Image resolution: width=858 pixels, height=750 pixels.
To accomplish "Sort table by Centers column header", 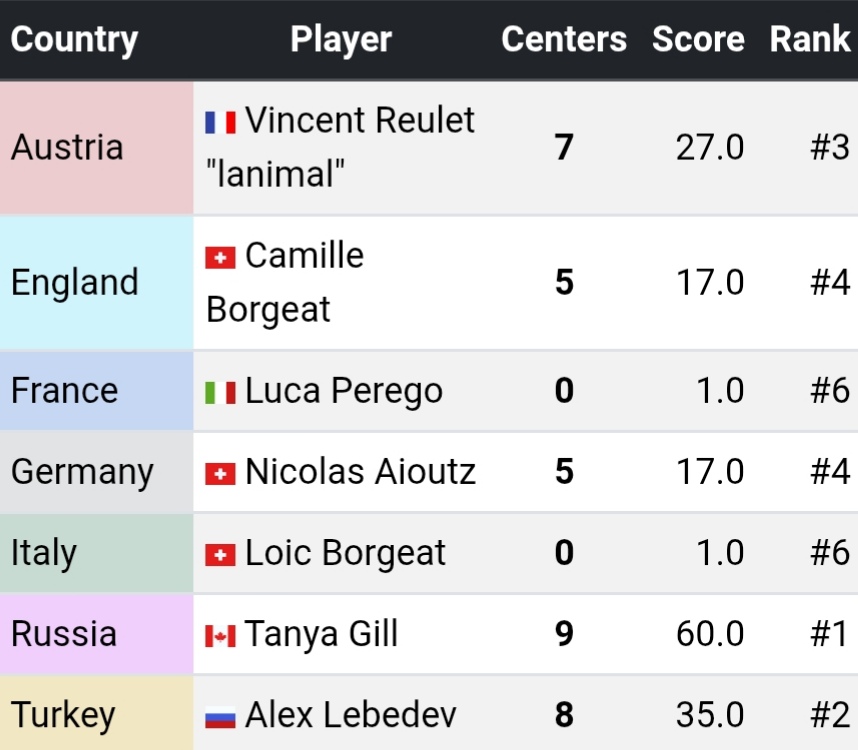I will 564,40.
